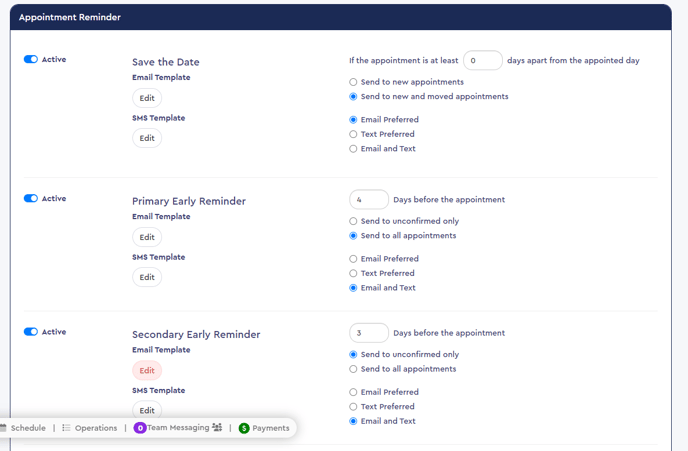
Task: Click the people icon beside Team Messaging
Action: 217,427
